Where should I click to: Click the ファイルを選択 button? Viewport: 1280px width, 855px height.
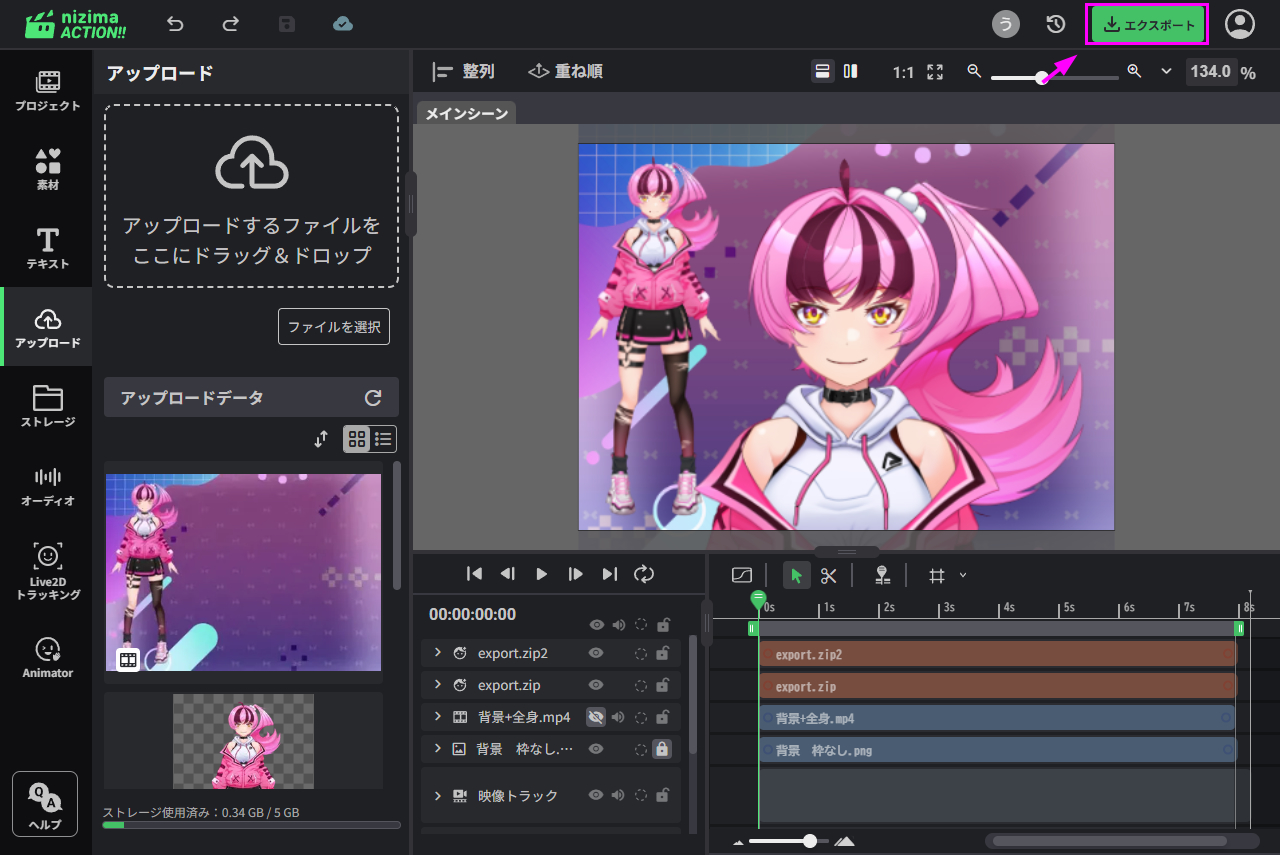[x=334, y=327]
